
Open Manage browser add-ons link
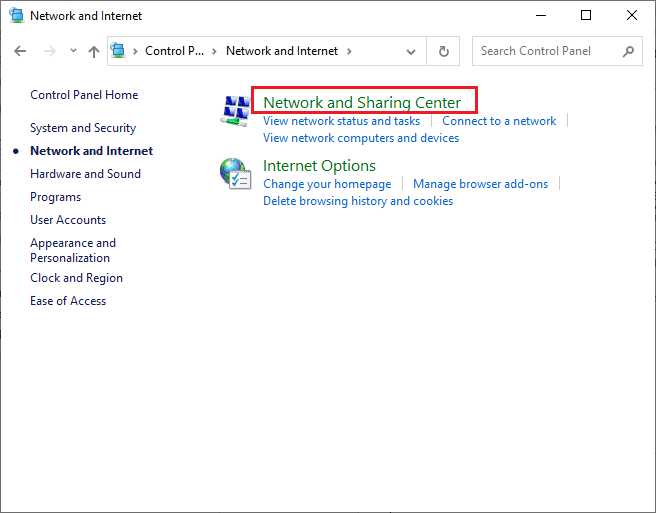click(480, 184)
